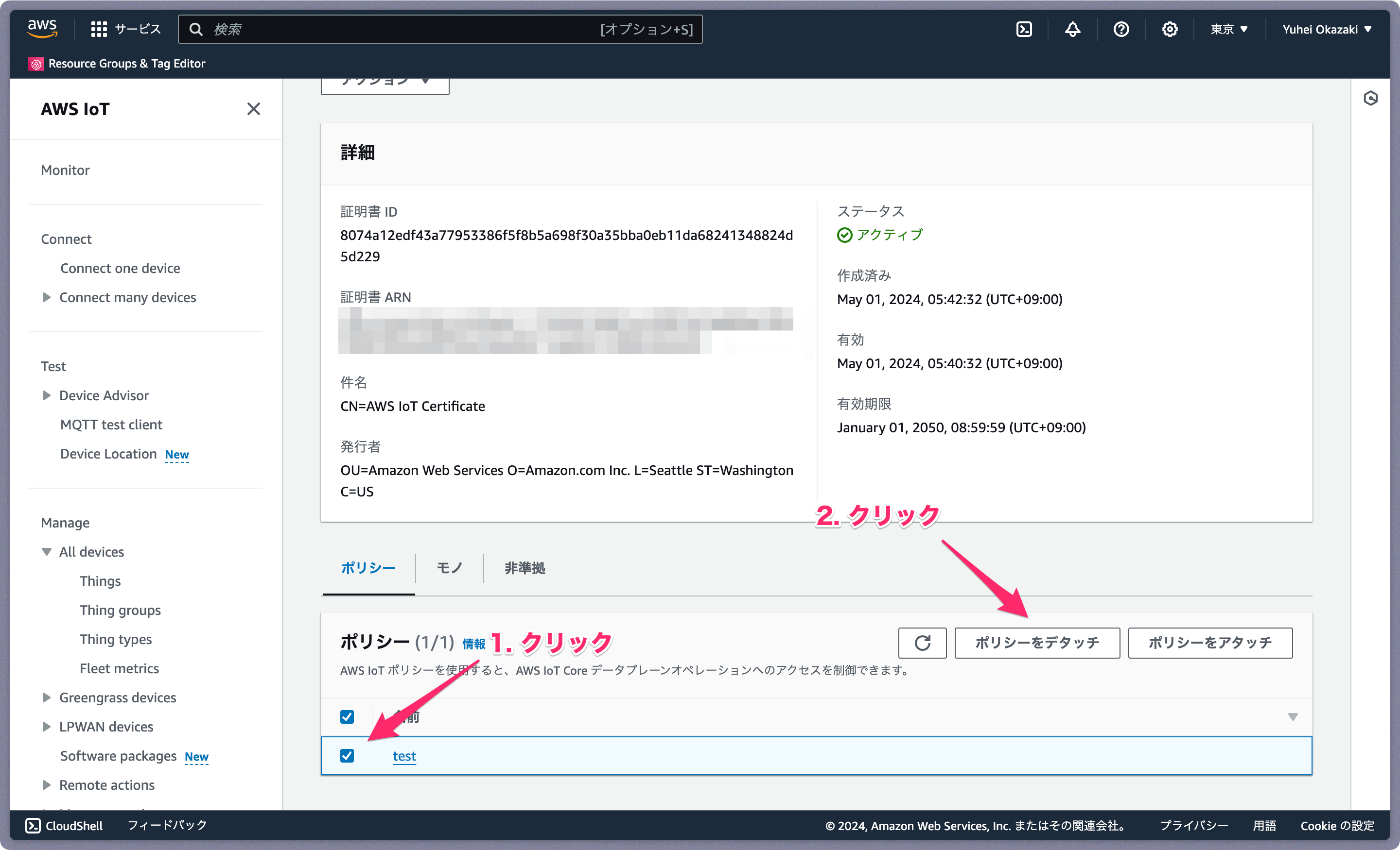Open Connect one device
The image size is (1400, 850).
pos(120,268)
